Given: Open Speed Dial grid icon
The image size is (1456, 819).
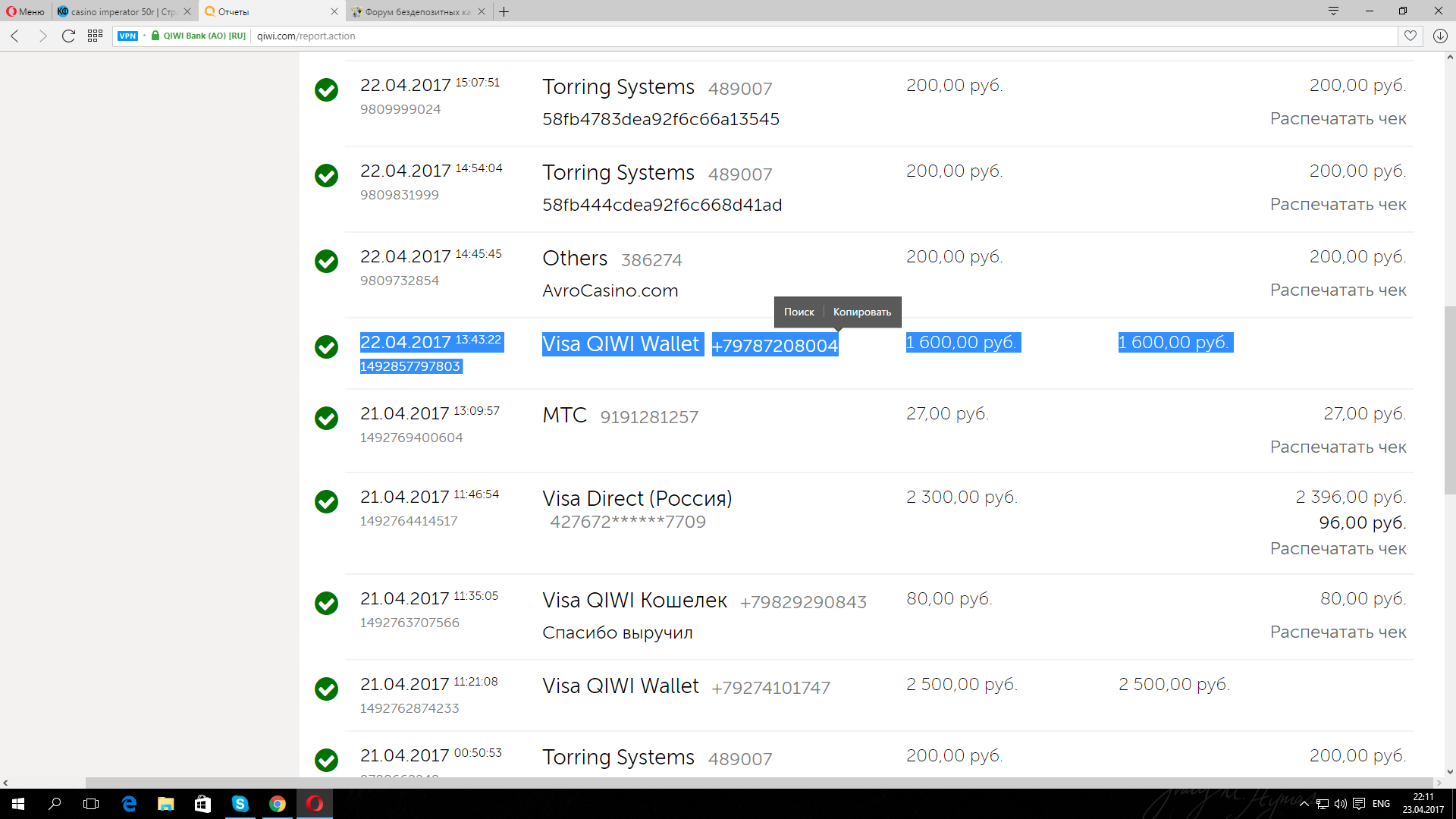Looking at the screenshot, I should [x=95, y=36].
